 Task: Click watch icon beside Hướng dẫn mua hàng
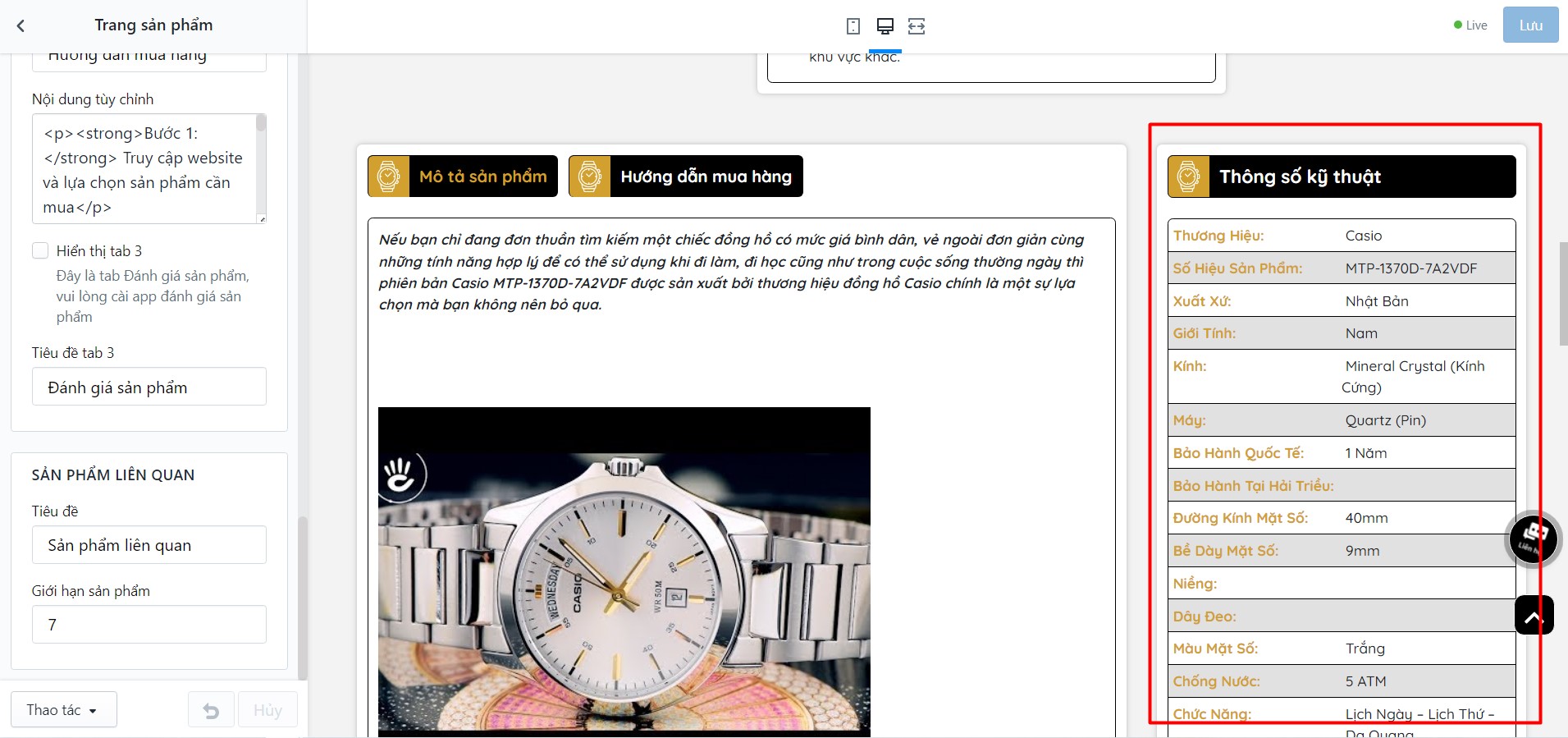coord(589,176)
